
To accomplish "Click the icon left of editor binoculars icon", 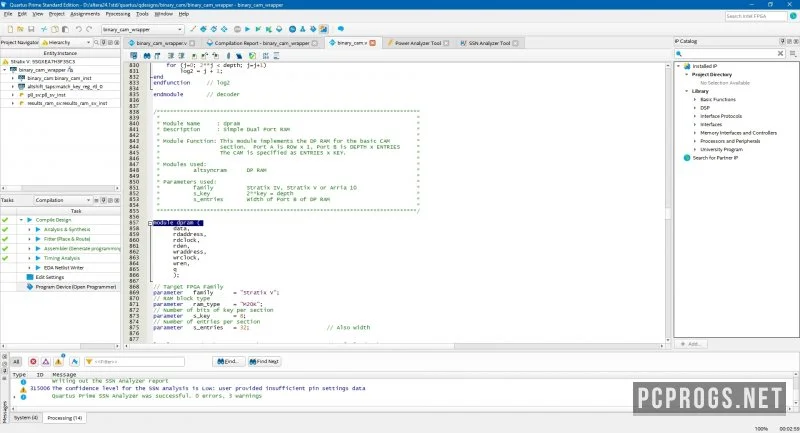I will coord(134,56).
